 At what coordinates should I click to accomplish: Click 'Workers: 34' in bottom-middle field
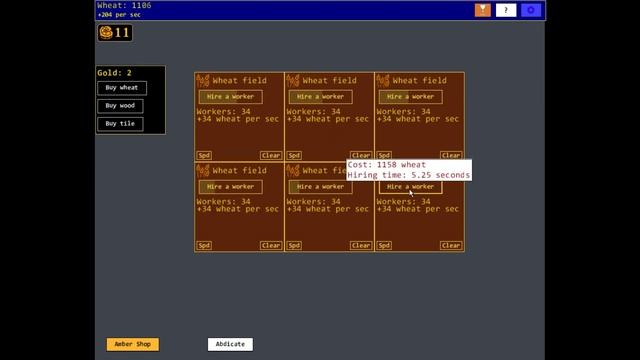313,201
